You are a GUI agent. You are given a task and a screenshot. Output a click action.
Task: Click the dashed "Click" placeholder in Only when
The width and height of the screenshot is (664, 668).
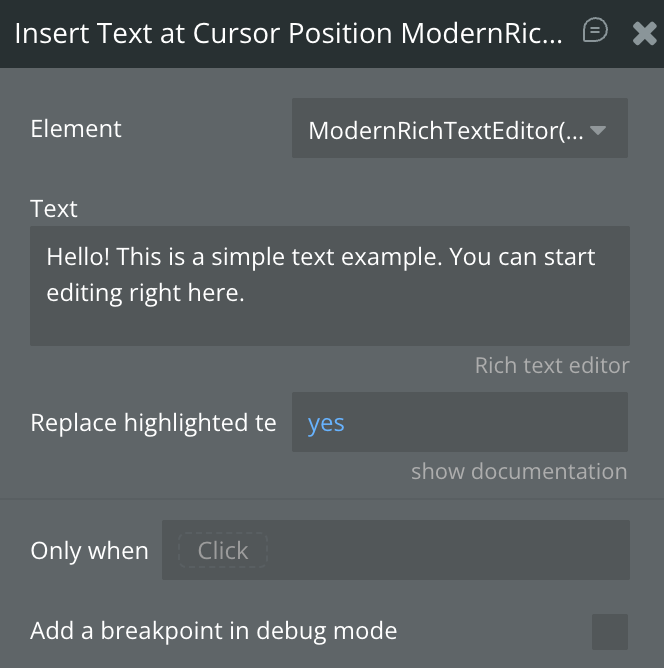pos(223,551)
